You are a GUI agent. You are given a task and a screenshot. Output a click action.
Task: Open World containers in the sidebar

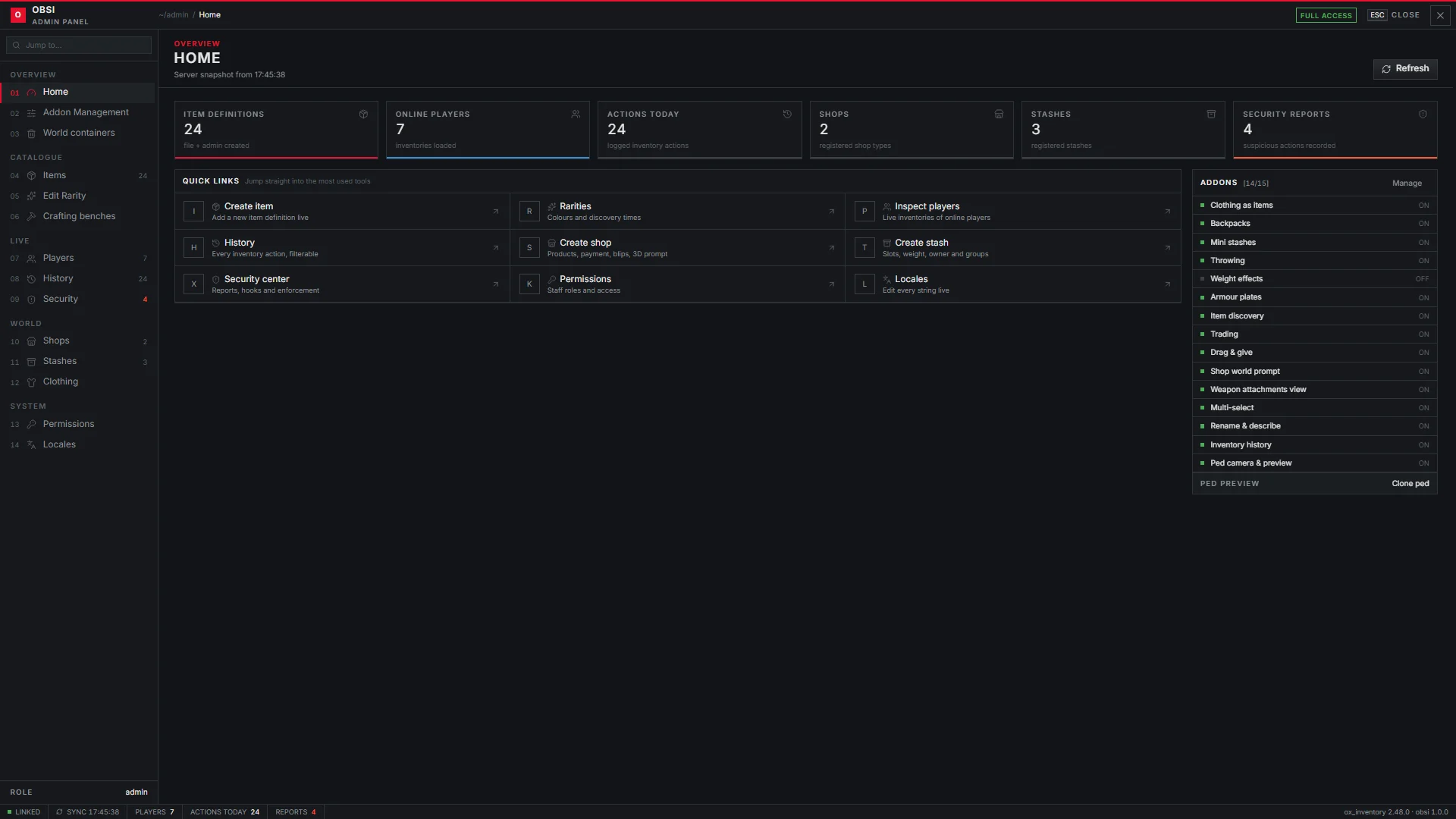click(77, 133)
